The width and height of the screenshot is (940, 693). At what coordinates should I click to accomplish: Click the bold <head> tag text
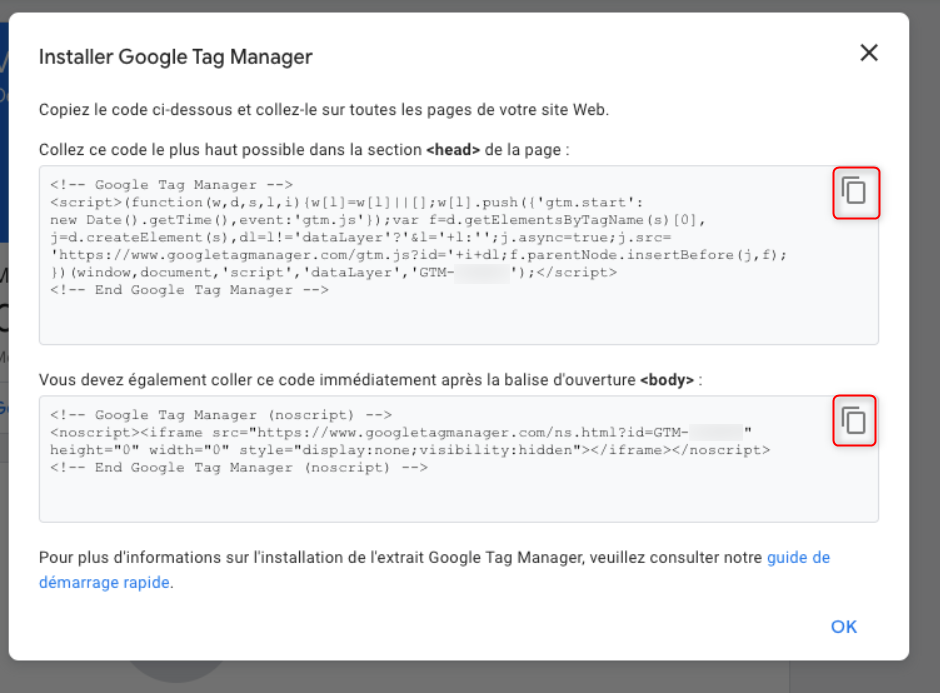point(454,150)
